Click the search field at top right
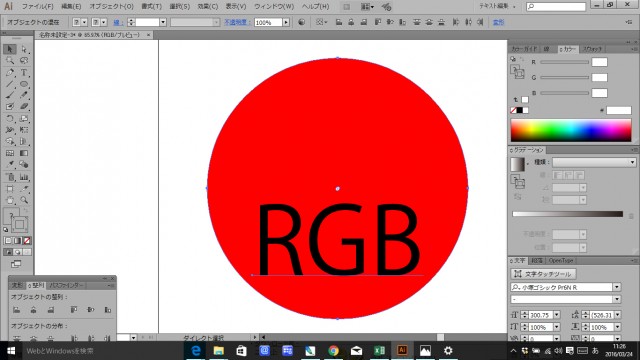Screen dimensions: 640x360 [x=556, y=6]
